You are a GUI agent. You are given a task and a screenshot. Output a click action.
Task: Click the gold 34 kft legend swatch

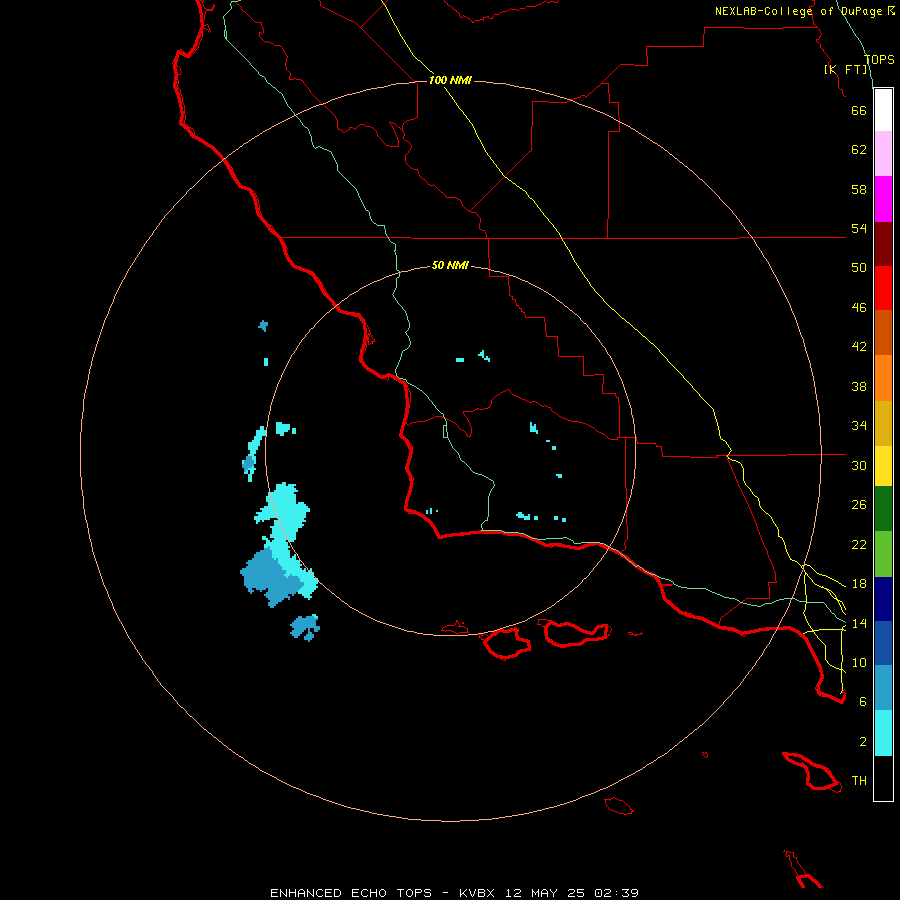[883, 423]
